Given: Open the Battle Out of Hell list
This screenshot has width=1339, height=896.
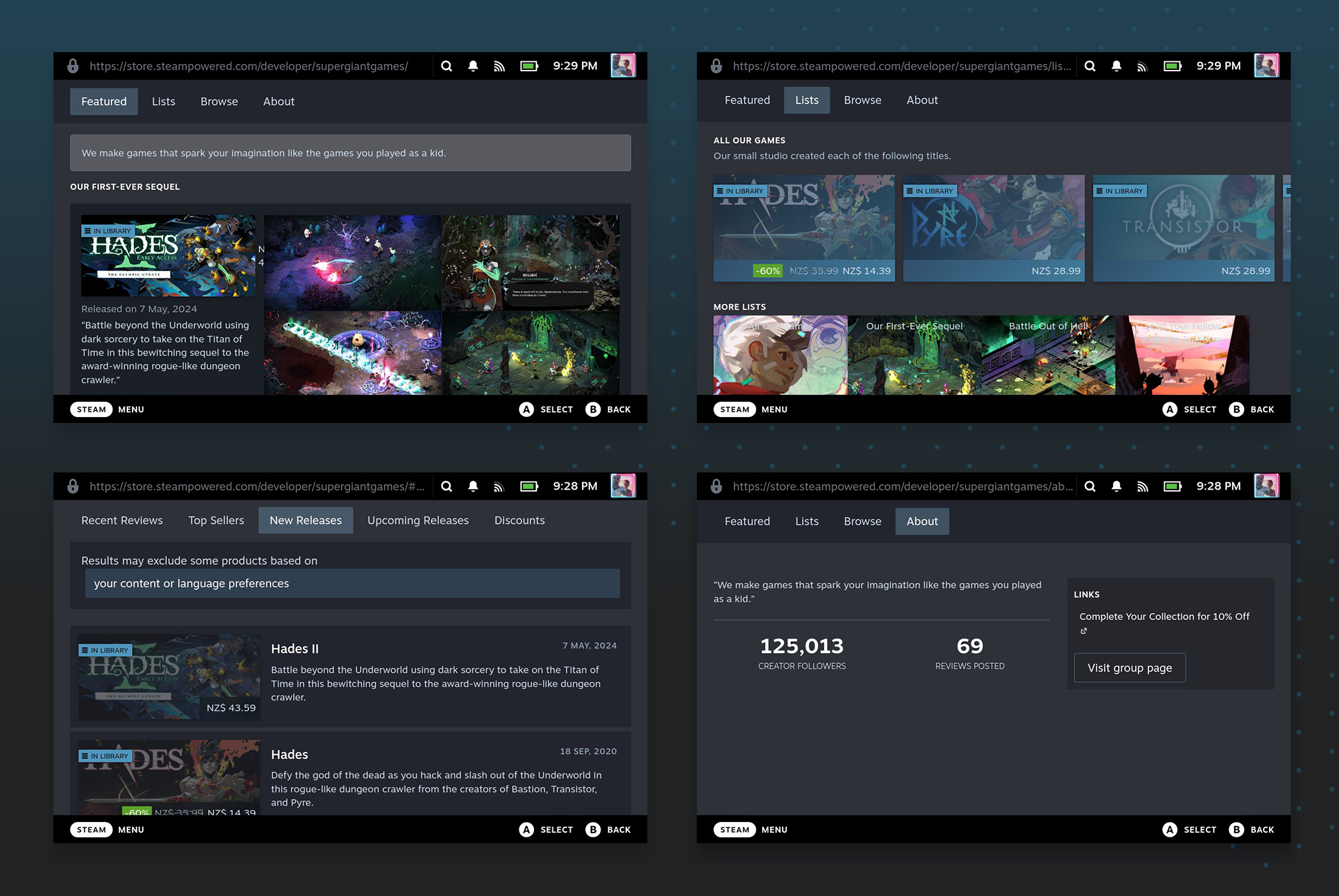Looking at the screenshot, I should (x=1048, y=355).
